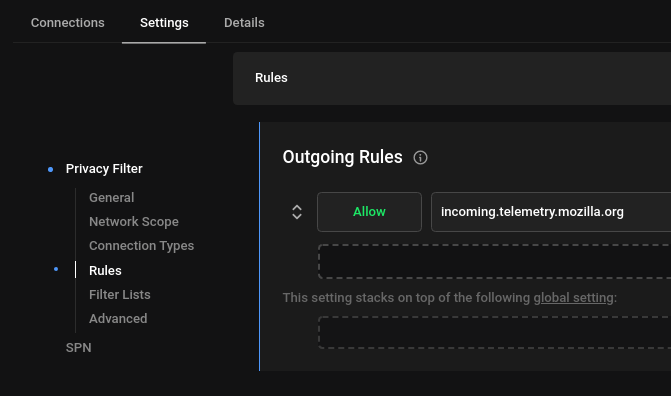671x396 pixels.
Task: Go to Network Scope section
Action: pos(134,222)
